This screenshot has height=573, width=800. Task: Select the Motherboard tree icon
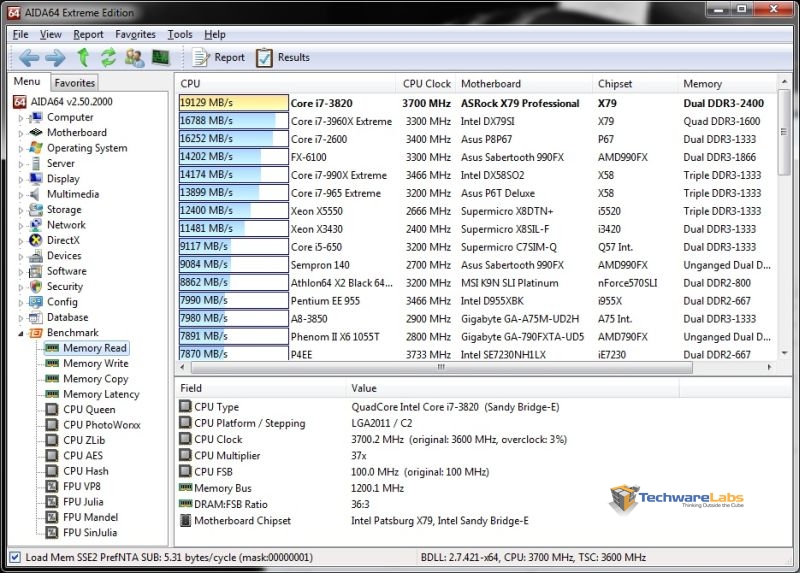36,133
